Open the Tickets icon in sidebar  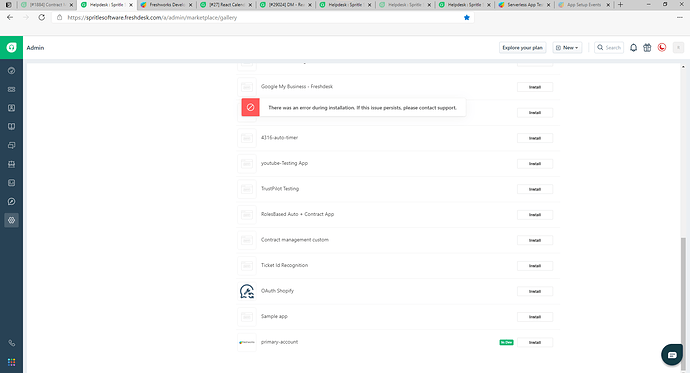11,89
